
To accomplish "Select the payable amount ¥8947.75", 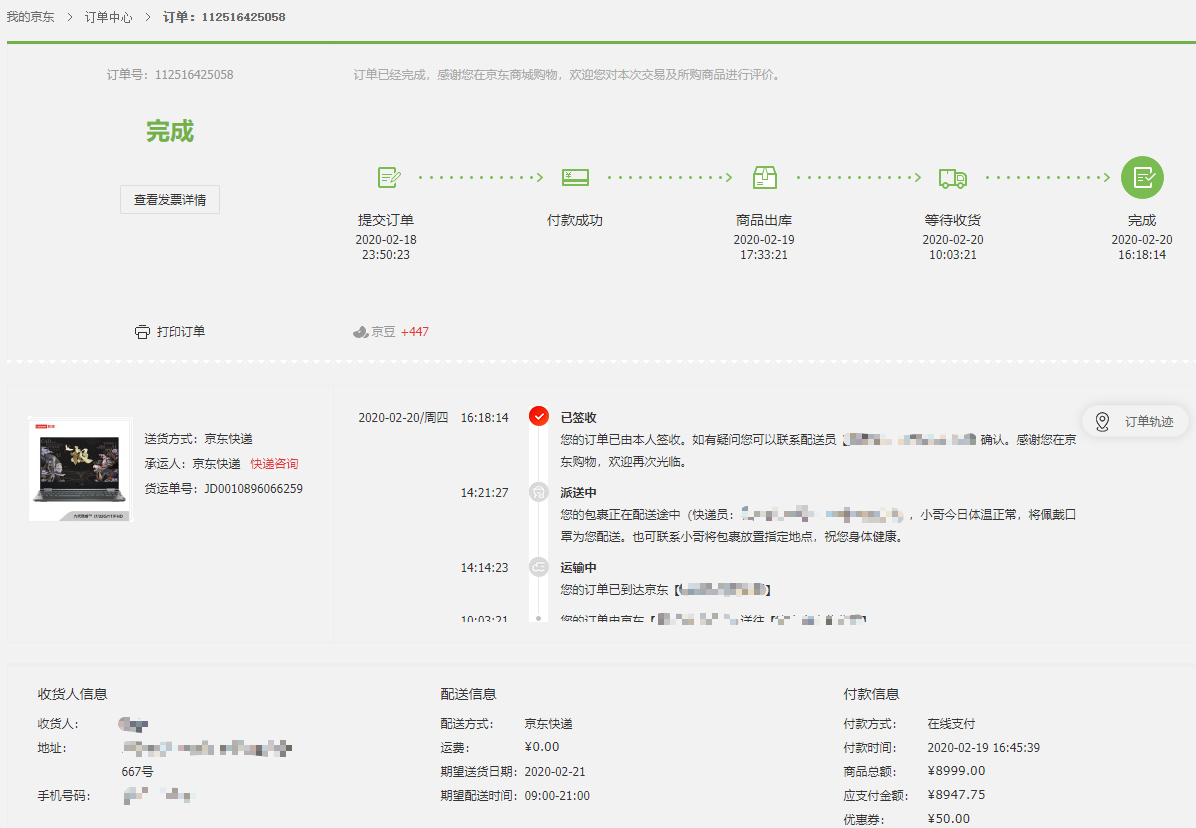I will [956, 795].
